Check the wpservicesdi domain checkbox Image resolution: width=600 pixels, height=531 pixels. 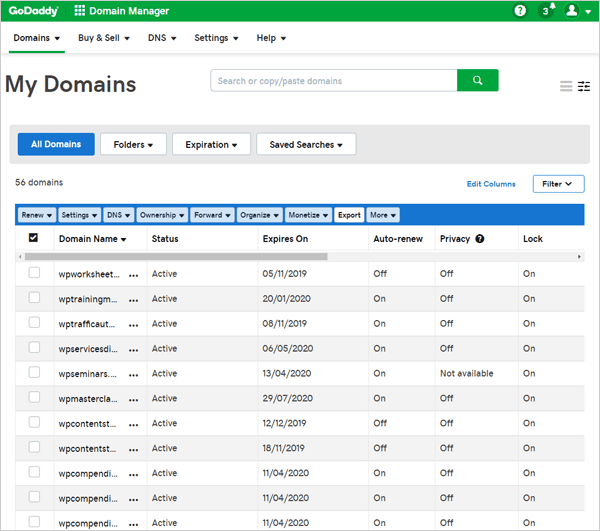click(34, 347)
